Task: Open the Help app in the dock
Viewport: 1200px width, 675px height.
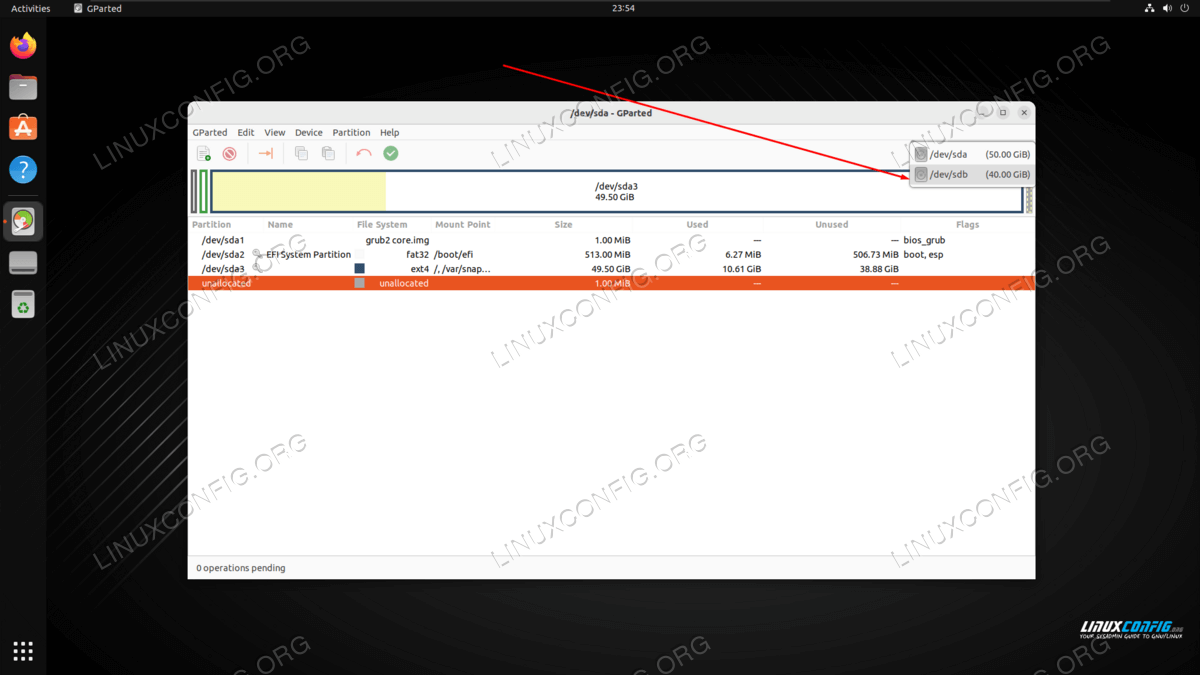Action: pos(23,170)
